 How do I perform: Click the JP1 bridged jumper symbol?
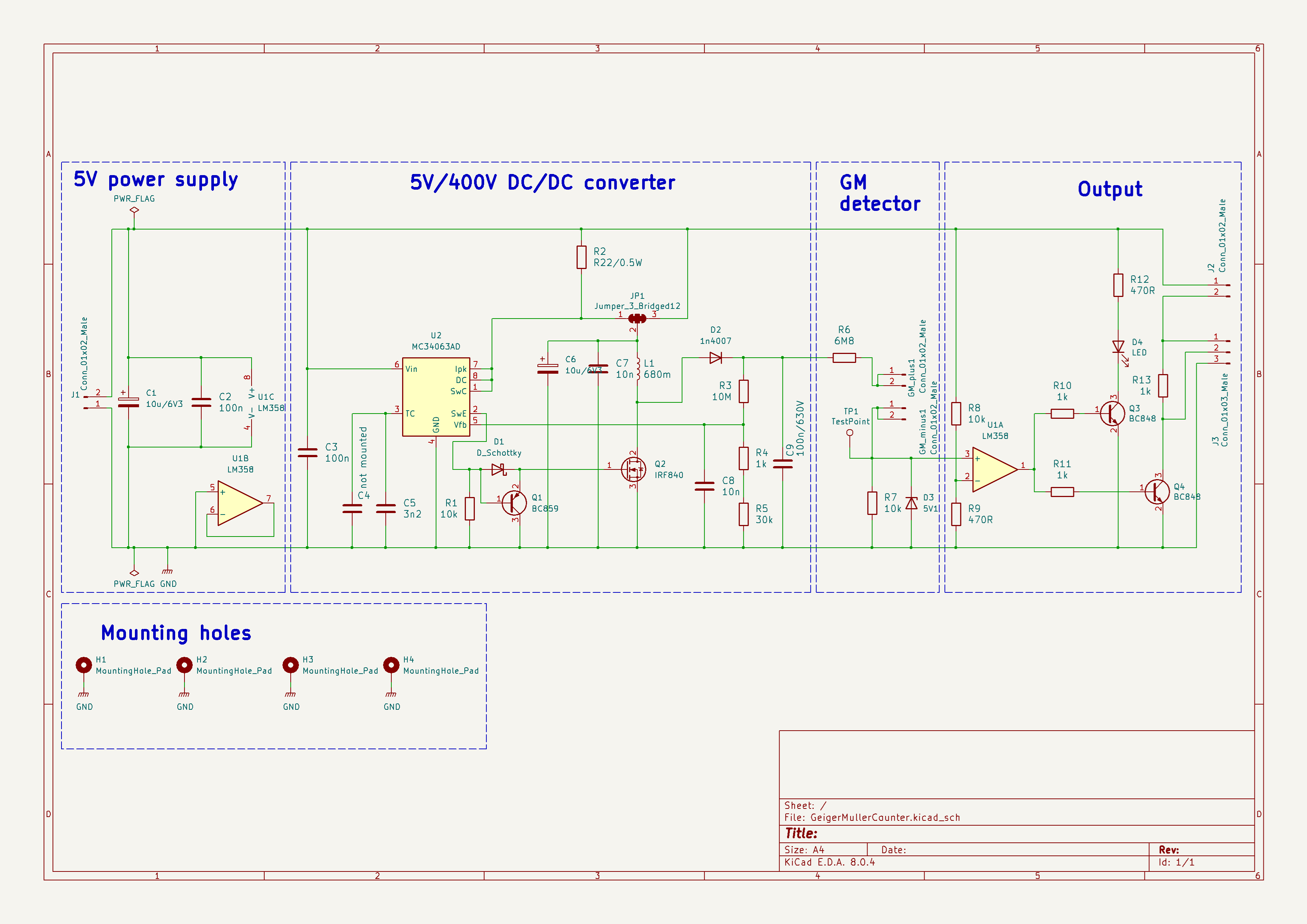pos(637,319)
